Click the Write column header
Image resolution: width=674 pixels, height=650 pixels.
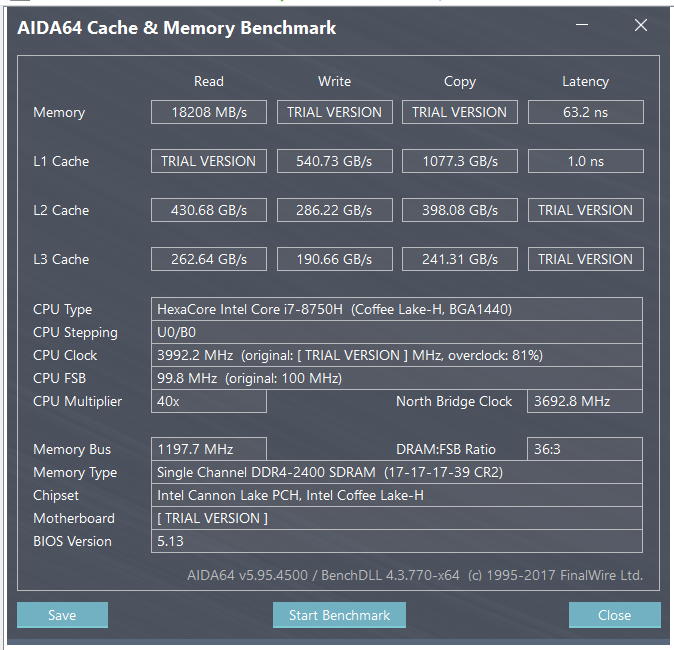click(x=334, y=81)
